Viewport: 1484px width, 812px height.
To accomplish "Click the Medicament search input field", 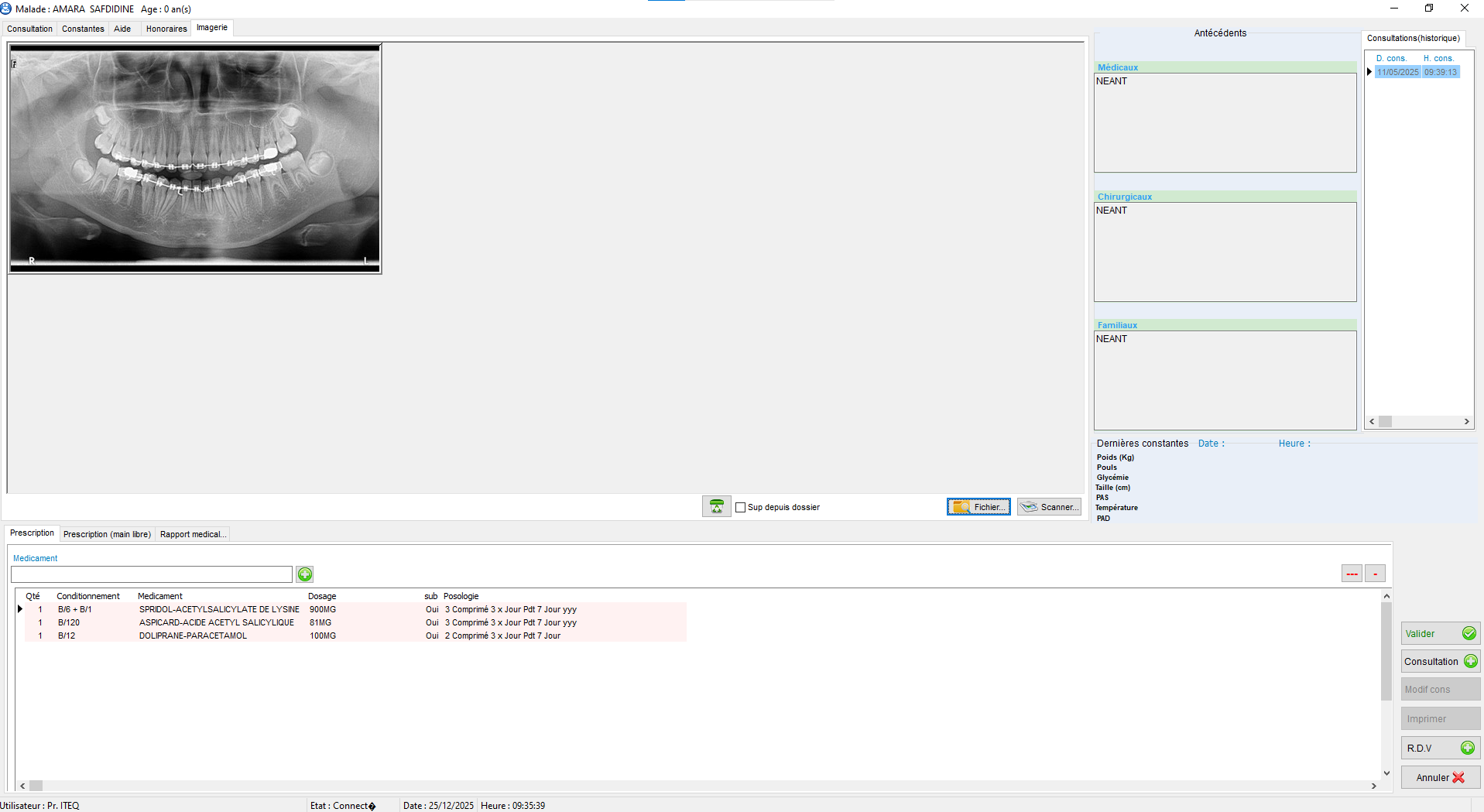I will pyautogui.click(x=152, y=574).
